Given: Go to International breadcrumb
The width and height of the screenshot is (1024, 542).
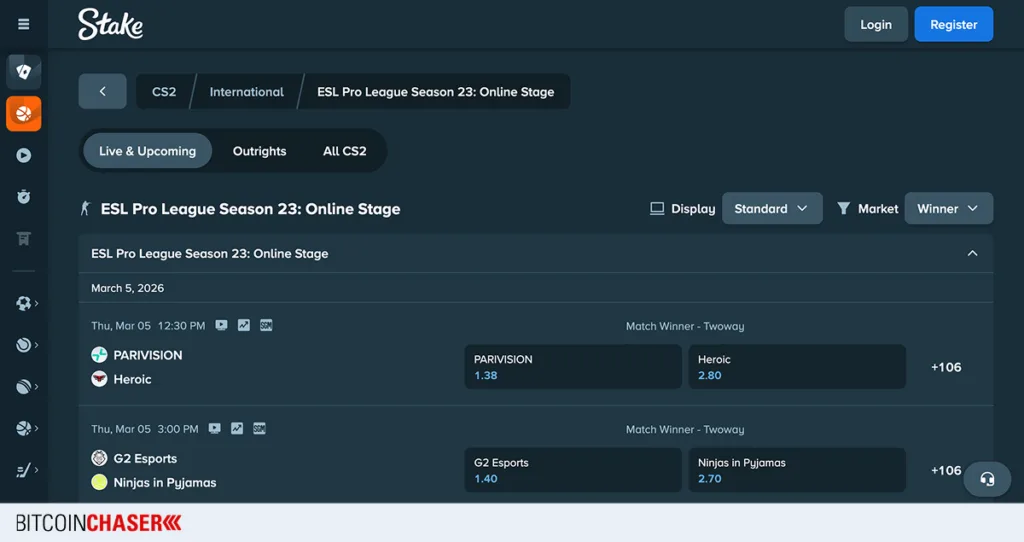Looking at the screenshot, I should click(x=246, y=91).
